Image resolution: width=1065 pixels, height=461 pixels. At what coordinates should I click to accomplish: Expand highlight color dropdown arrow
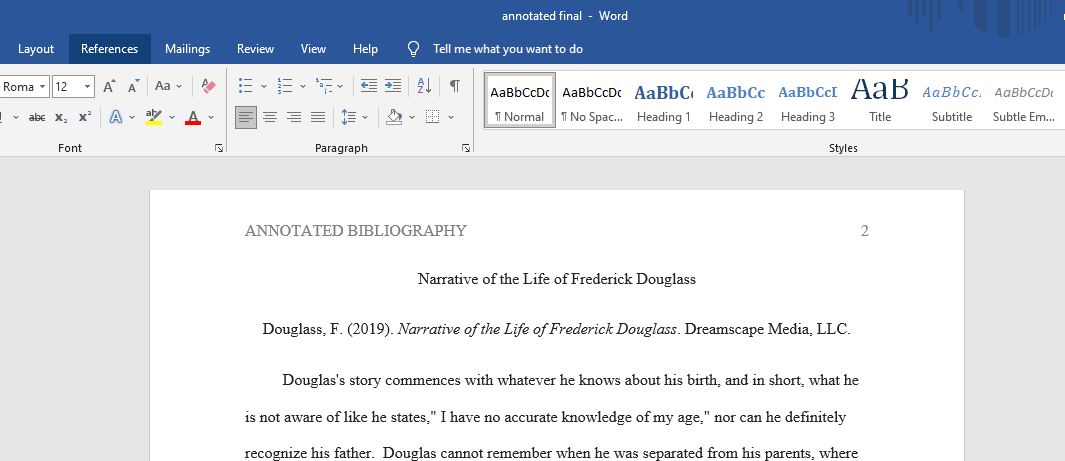172,117
